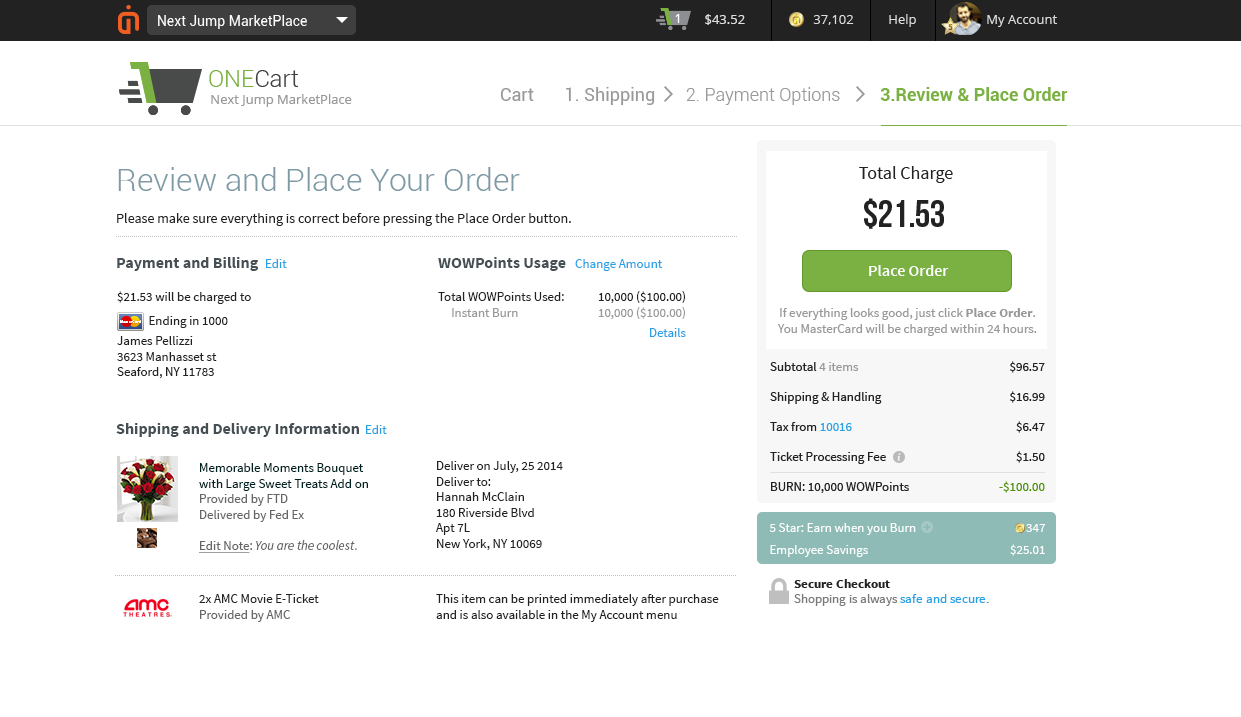Click the Ticket Processing Fee amount $1.50

click(x=1030, y=457)
